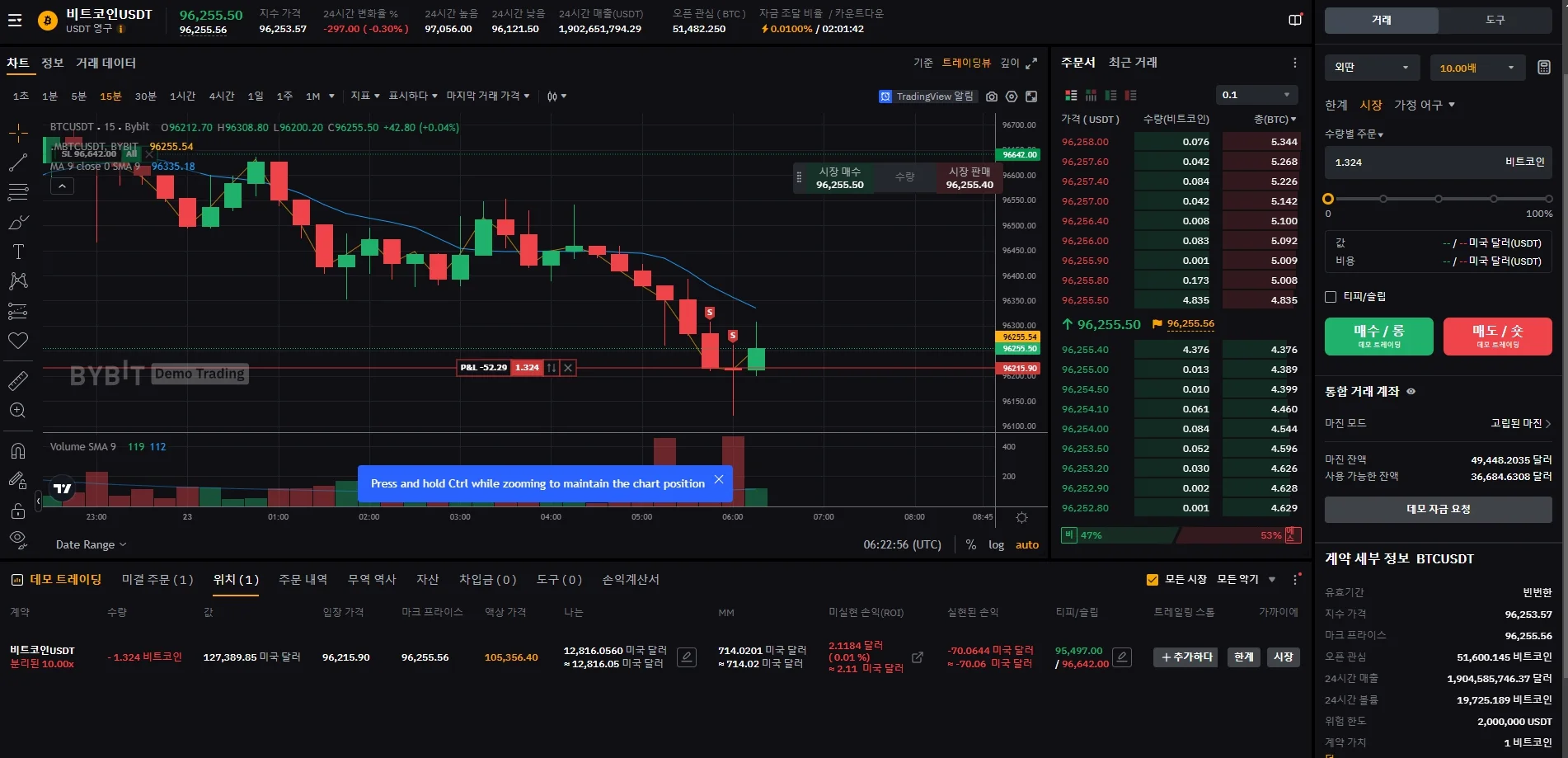Screen dimensions: 1568x758
Task: Open the position share icon
Action: 918,657
